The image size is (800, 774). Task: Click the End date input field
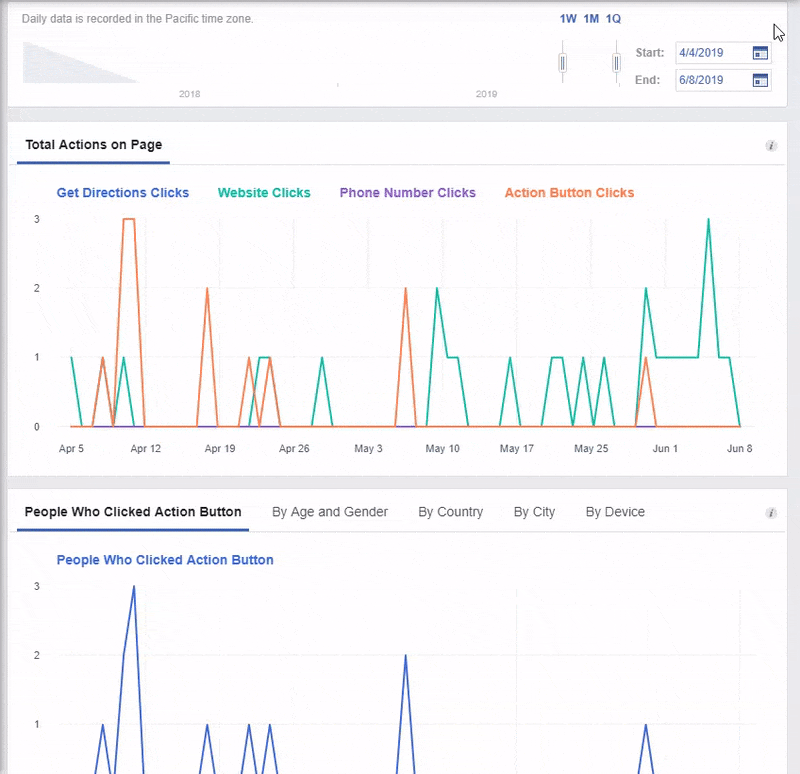click(710, 80)
